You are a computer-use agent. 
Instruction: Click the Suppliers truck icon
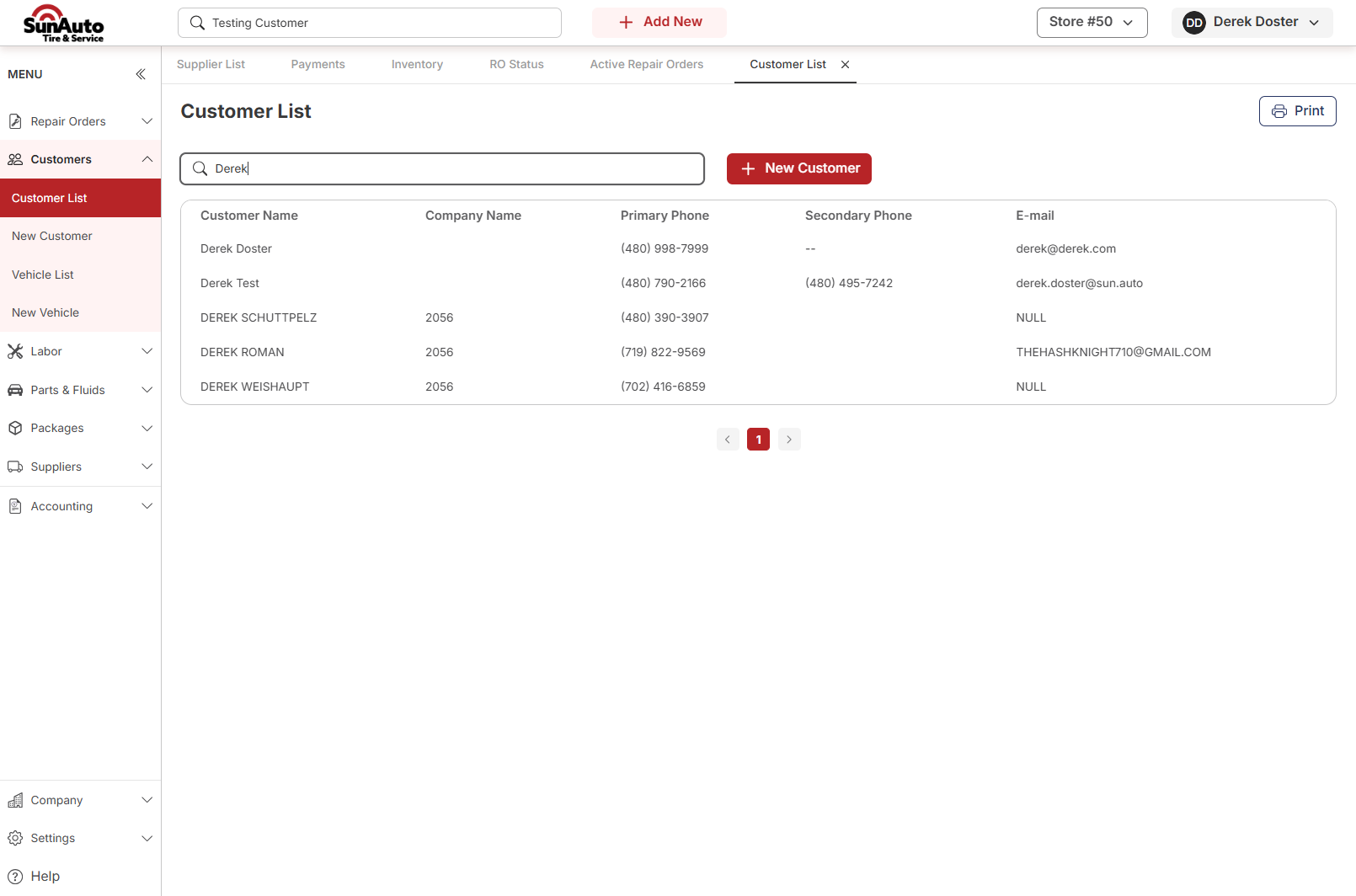point(15,467)
